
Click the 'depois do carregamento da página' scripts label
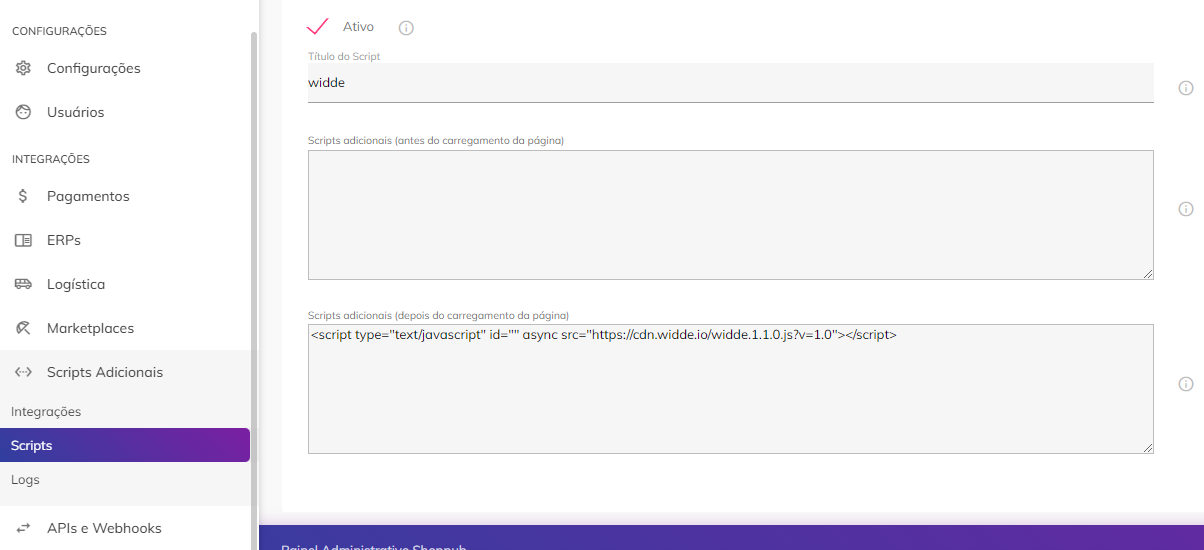point(439,315)
